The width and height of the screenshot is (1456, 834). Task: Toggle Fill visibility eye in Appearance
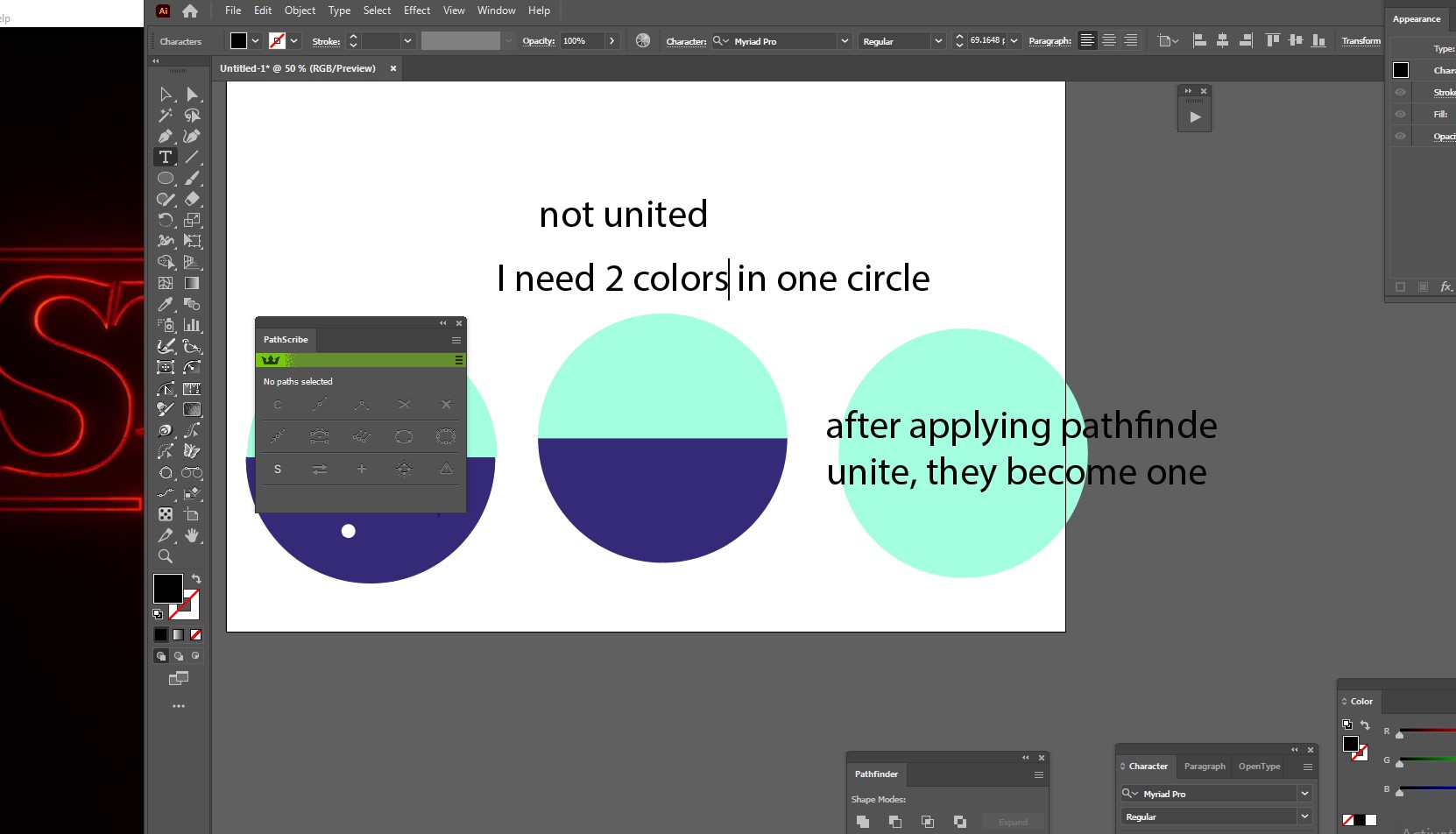point(1400,114)
